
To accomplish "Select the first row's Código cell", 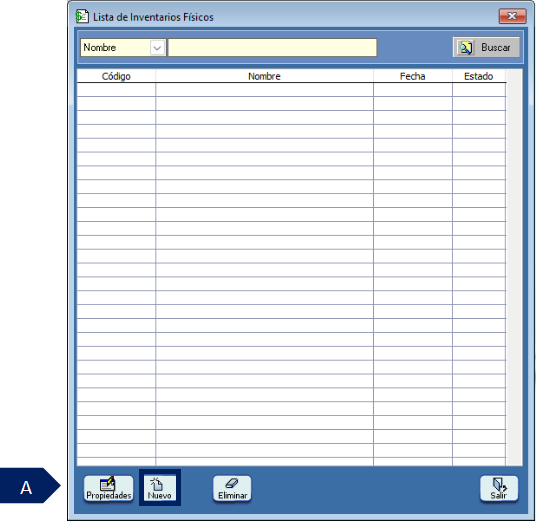I will point(116,90).
